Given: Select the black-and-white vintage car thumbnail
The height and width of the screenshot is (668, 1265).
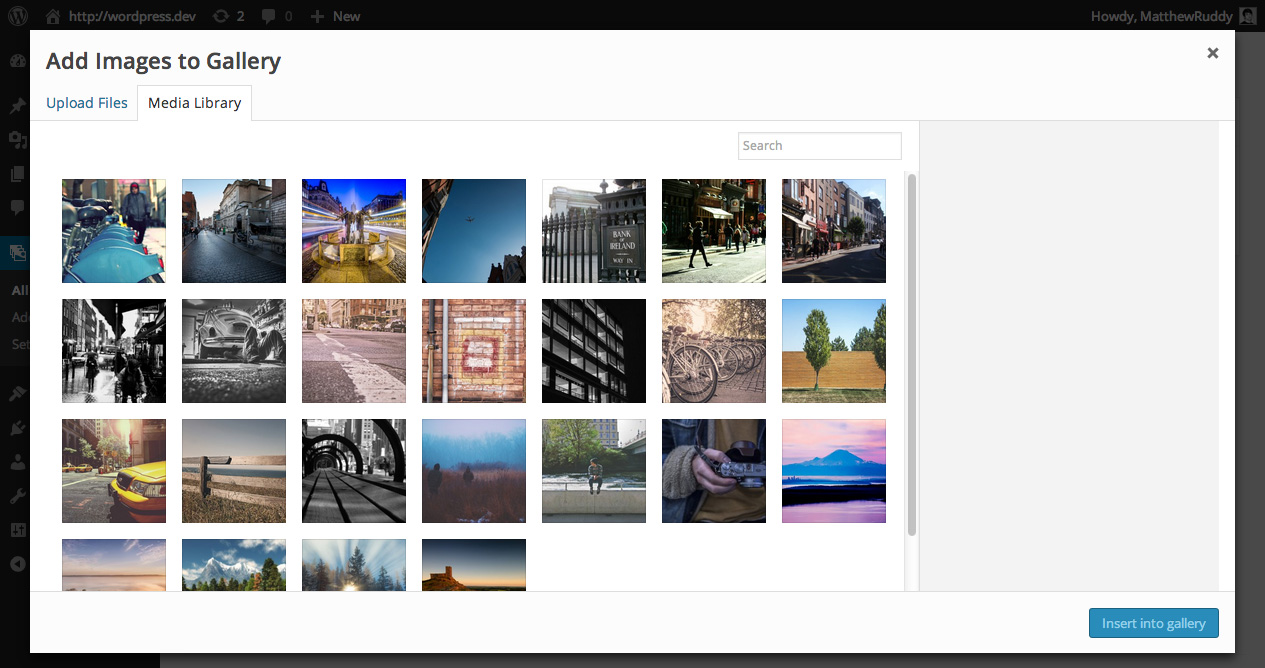Looking at the screenshot, I should [x=234, y=351].
